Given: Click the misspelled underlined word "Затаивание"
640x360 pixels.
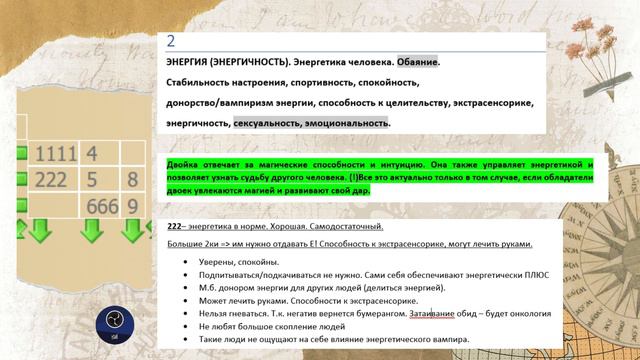Looking at the screenshot, I should coord(432,313).
